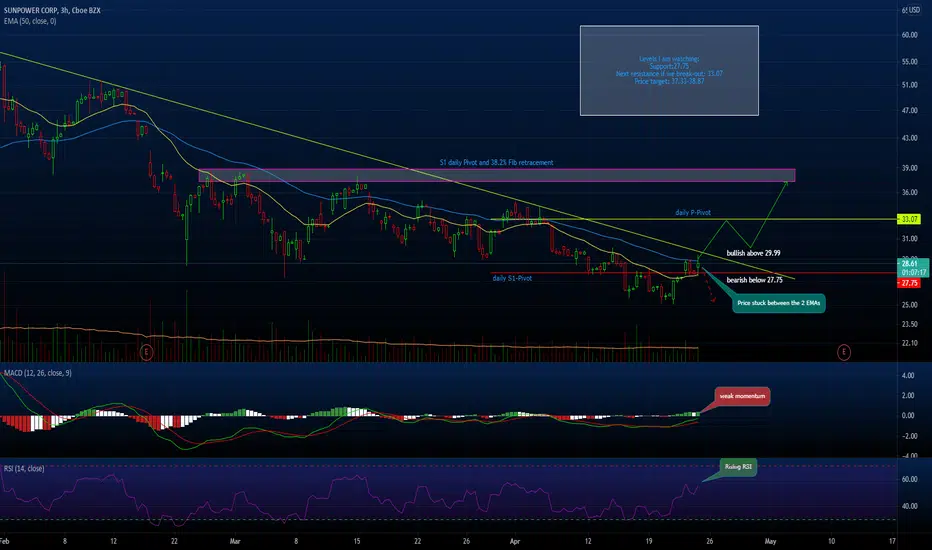Select 'S1 daily Pivot and 38.2% Fib retracement' label
The width and height of the screenshot is (932, 550).
[x=496, y=162]
